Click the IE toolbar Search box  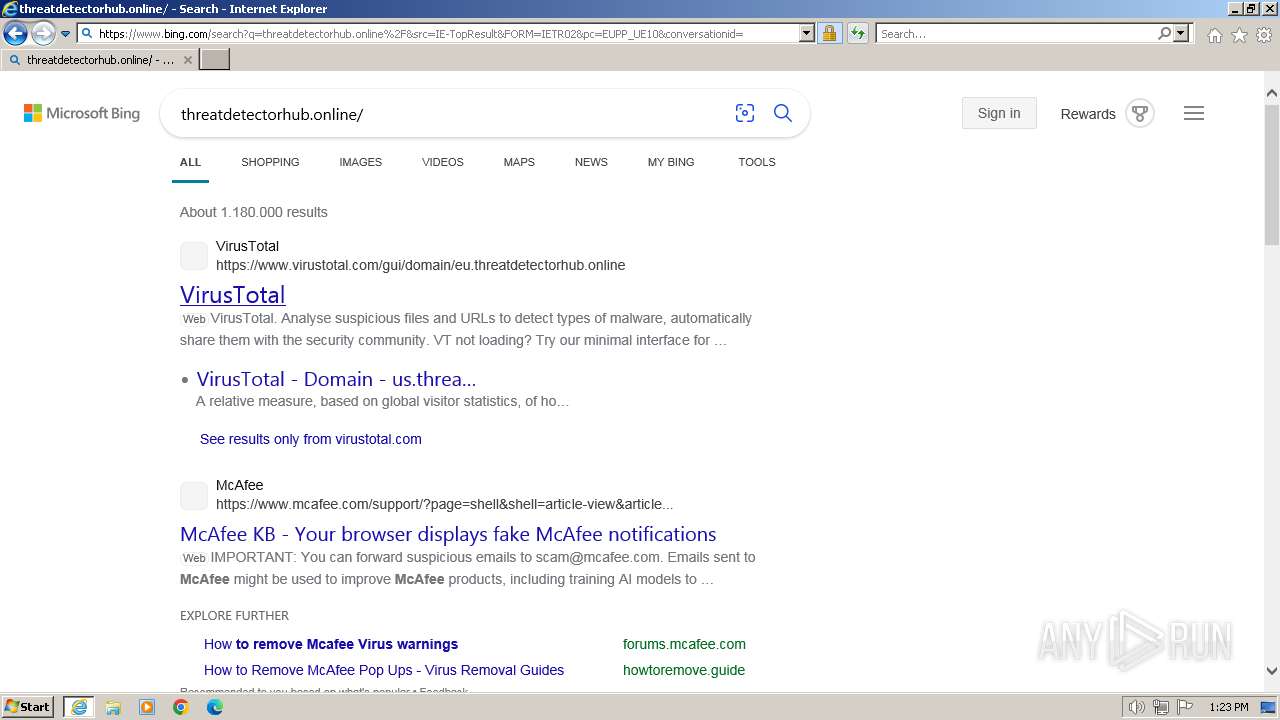(1016, 34)
